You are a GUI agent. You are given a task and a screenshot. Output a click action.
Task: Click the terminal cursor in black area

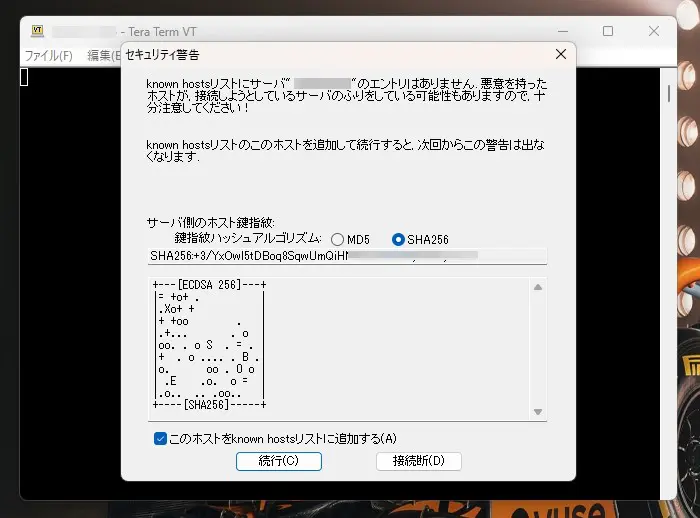pos(25,77)
